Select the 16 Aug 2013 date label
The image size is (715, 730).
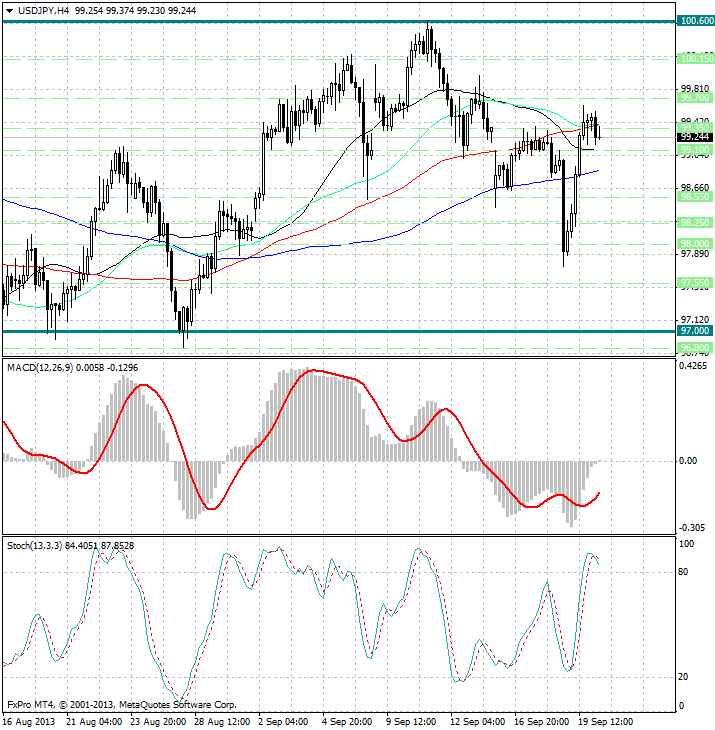[x=28, y=722]
